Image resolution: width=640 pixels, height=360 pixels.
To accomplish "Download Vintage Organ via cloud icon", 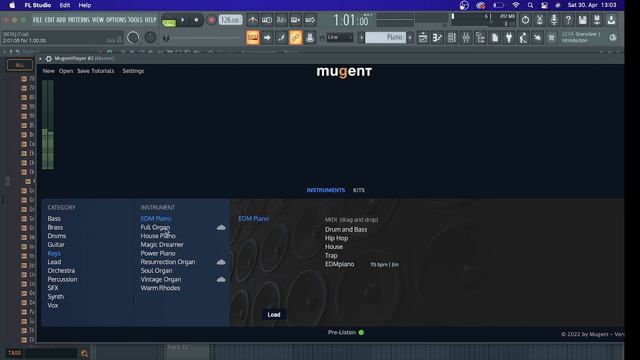I will coord(221,280).
